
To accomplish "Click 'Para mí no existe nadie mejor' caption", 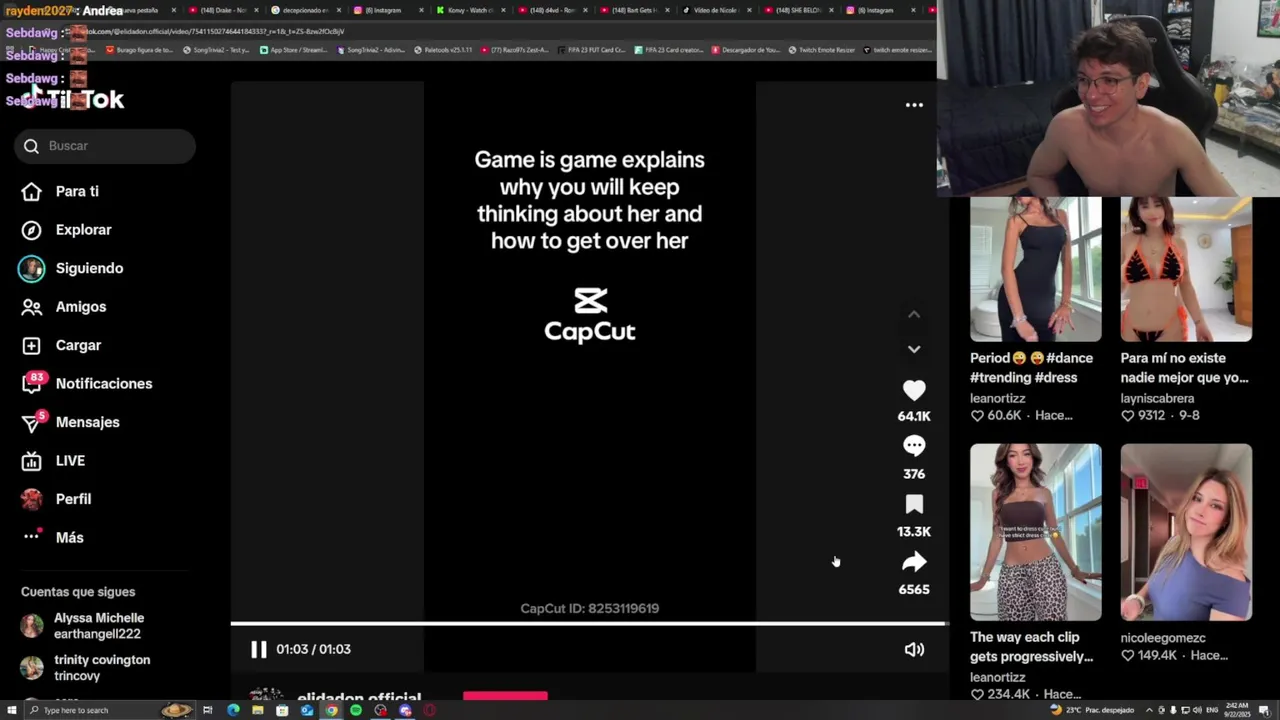I will 1184,368.
